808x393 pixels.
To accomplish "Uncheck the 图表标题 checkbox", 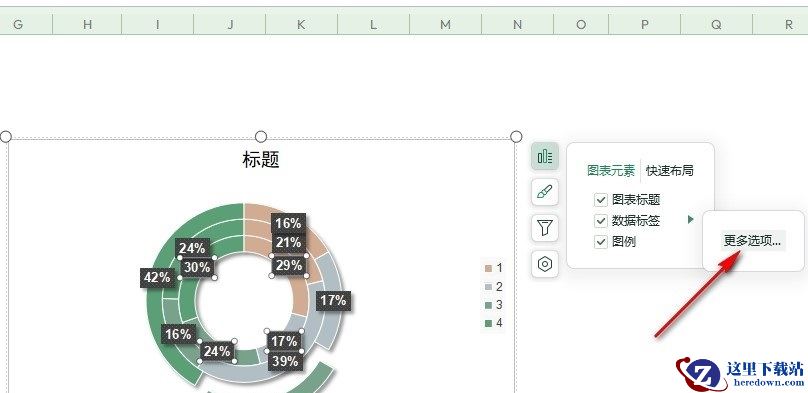I will click(601, 200).
